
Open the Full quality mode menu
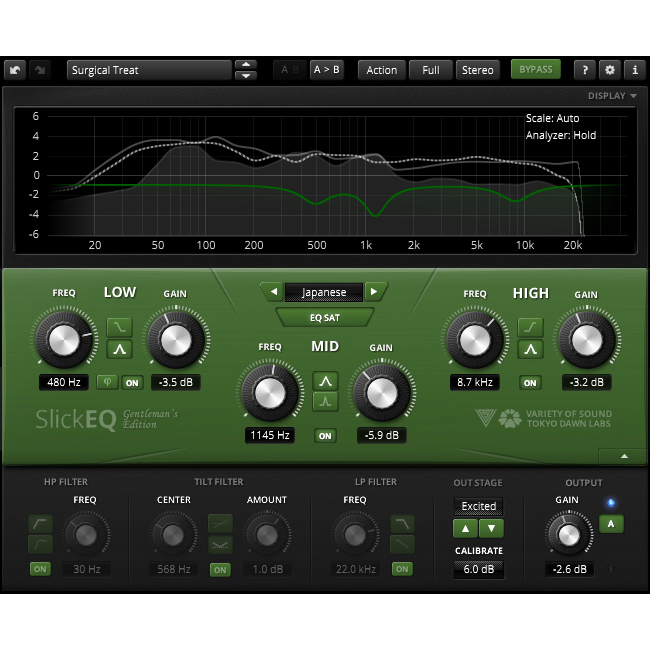(x=431, y=70)
